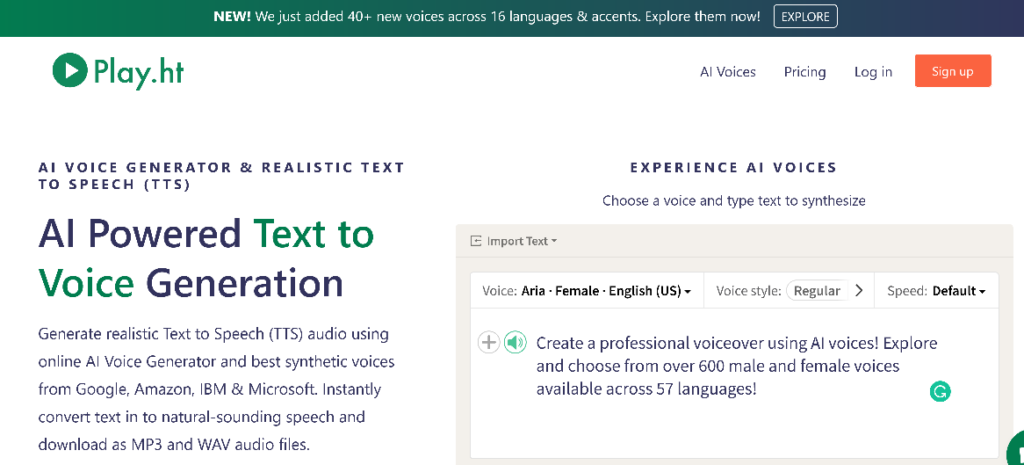Click 'AI VOICE GENERATOR & REALISTIC TEXT' tagline

221,176
